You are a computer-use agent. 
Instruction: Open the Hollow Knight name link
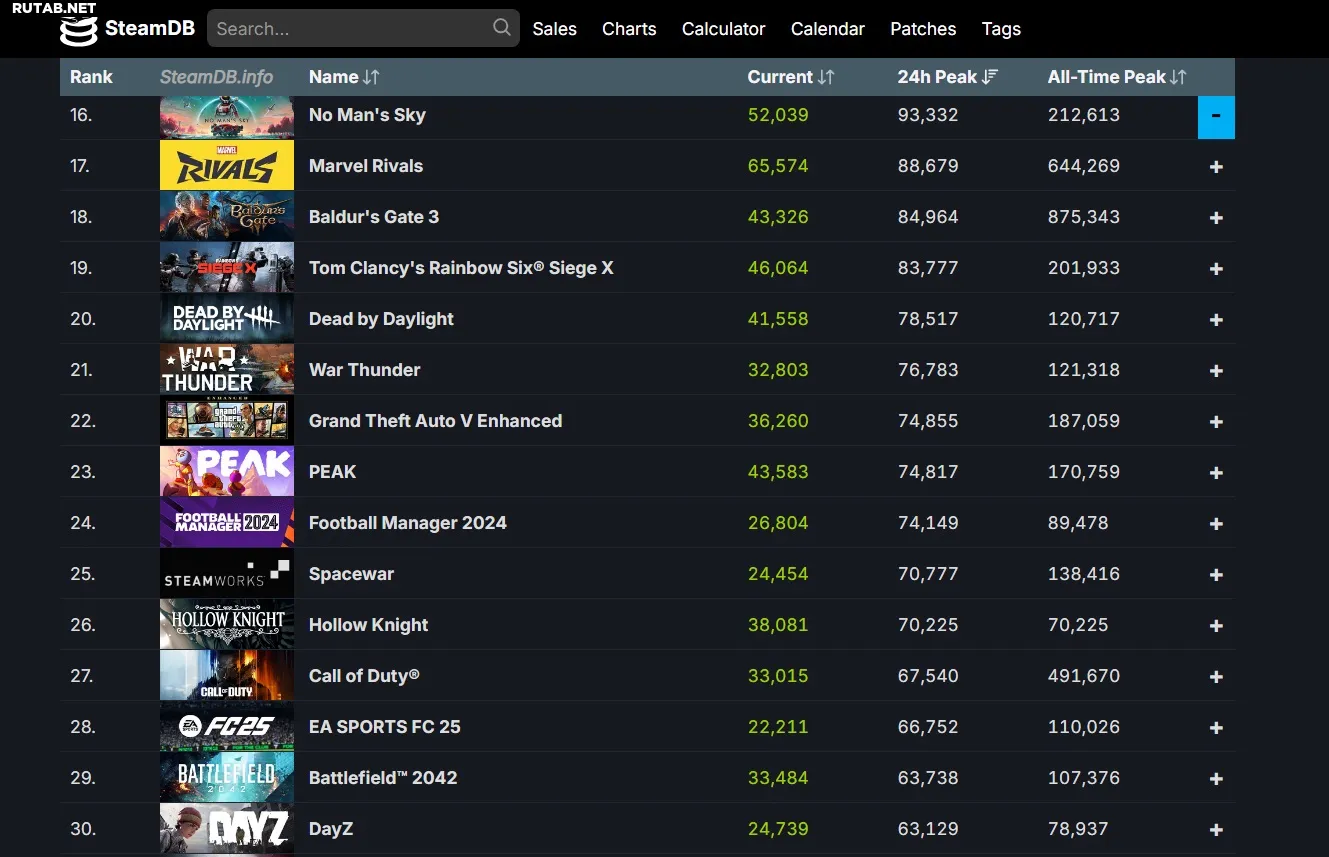pyautogui.click(x=368, y=625)
